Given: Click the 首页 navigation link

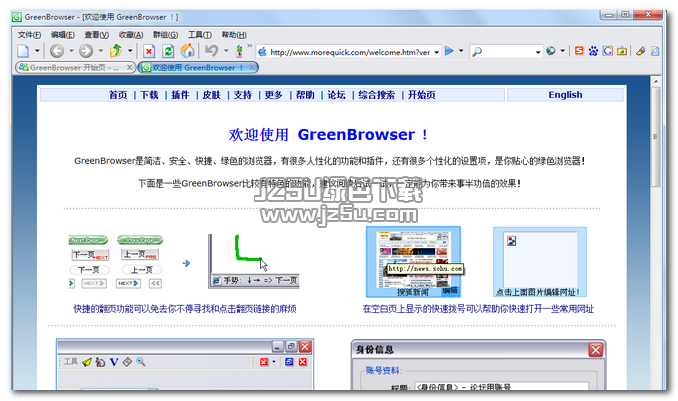Looking at the screenshot, I should point(118,95).
